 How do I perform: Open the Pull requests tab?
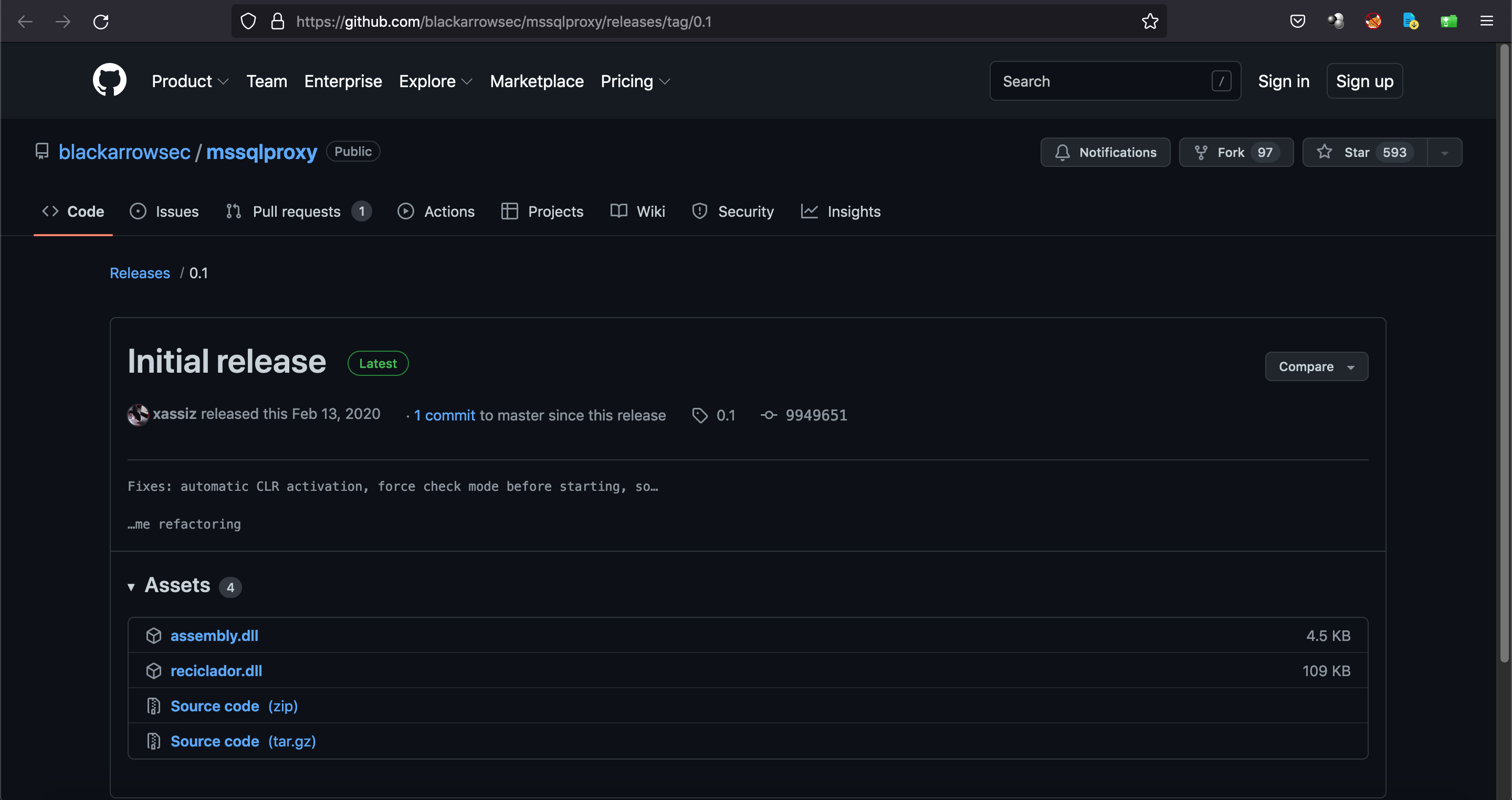tap(298, 212)
